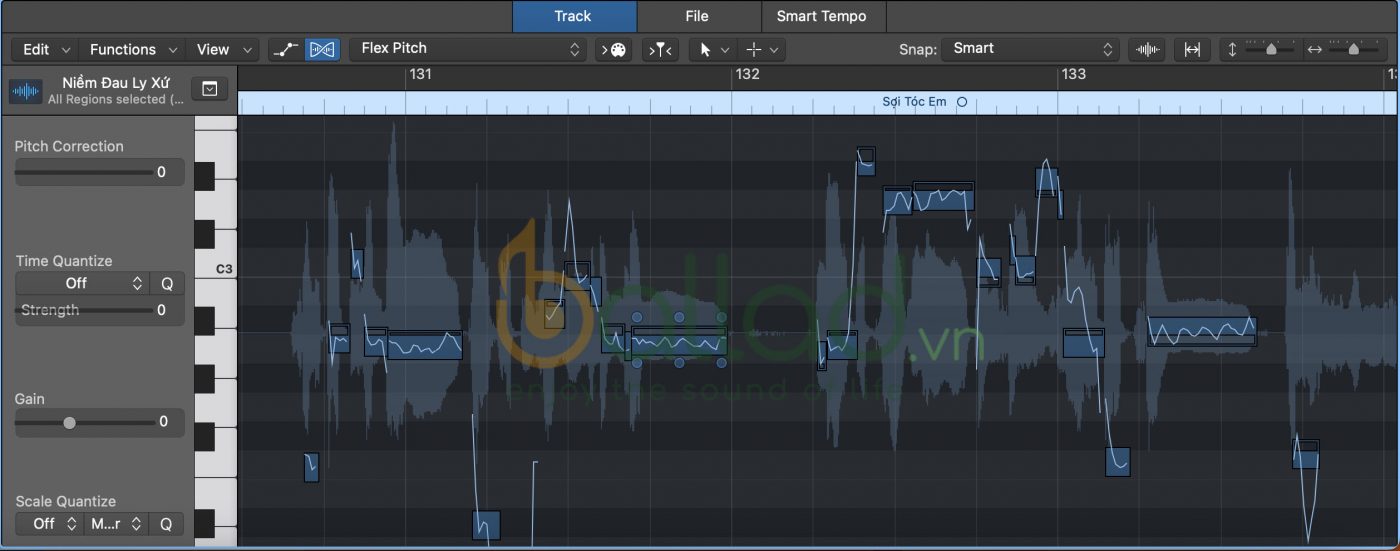Click bar 133 in the ruler
This screenshot has width=1400, height=551.
point(1073,74)
